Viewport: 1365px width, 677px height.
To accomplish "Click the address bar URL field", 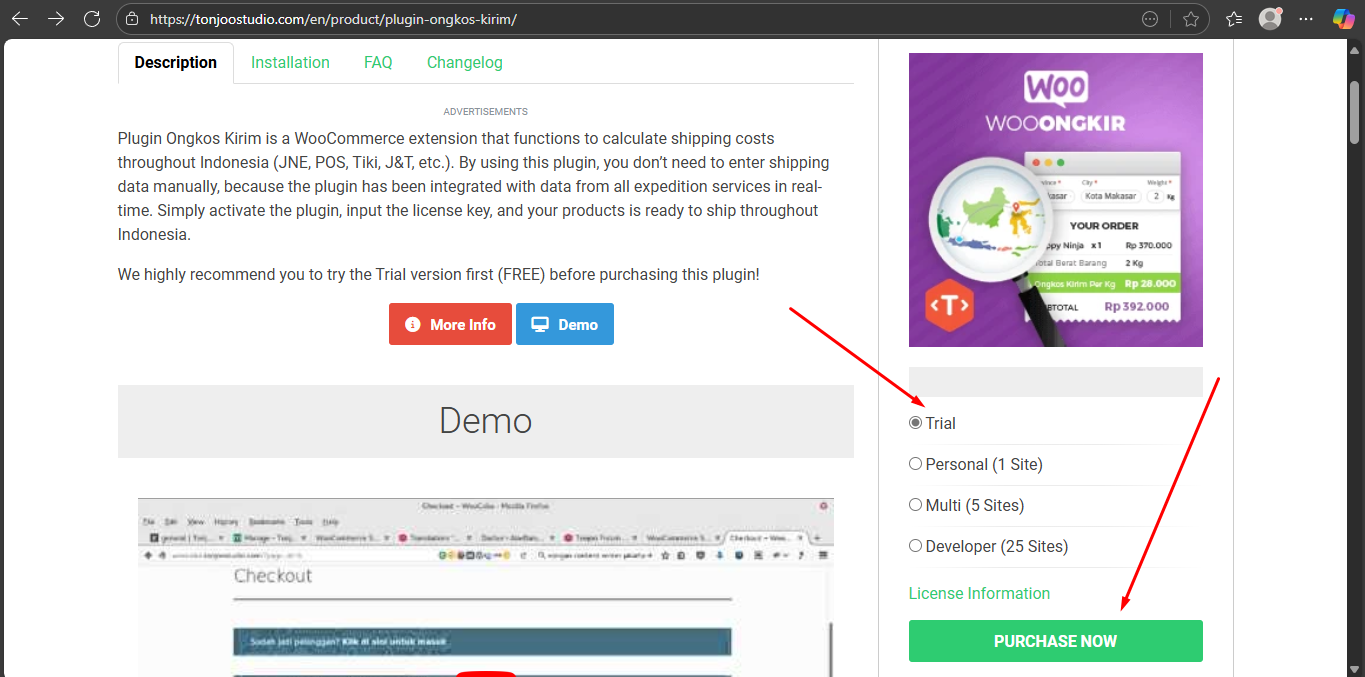I will click(x=600, y=19).
